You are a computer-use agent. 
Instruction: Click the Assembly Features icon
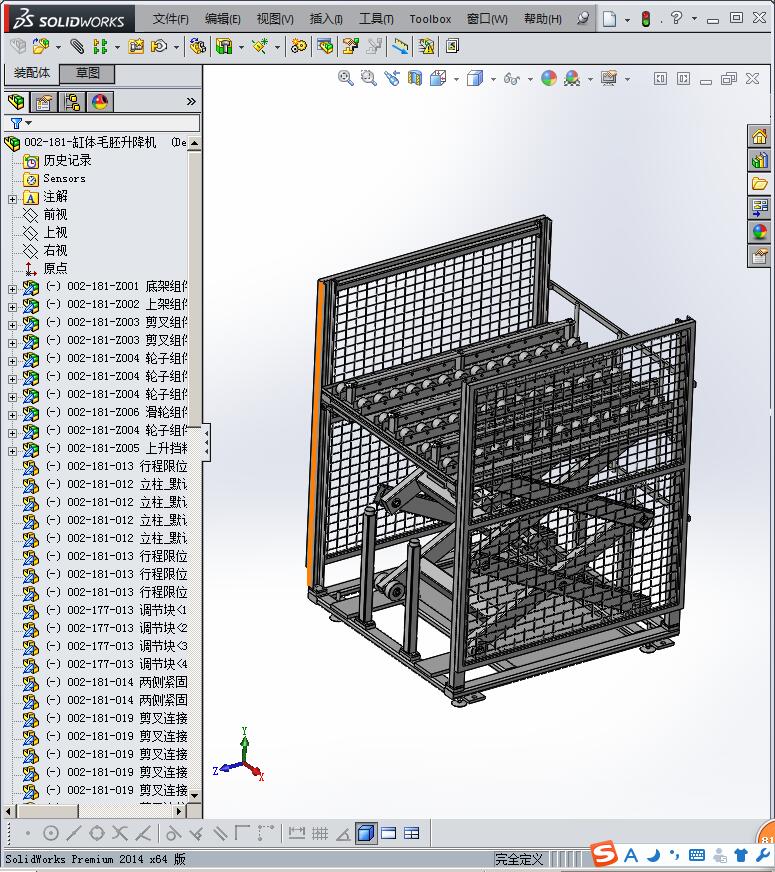(x=224, y=46)
